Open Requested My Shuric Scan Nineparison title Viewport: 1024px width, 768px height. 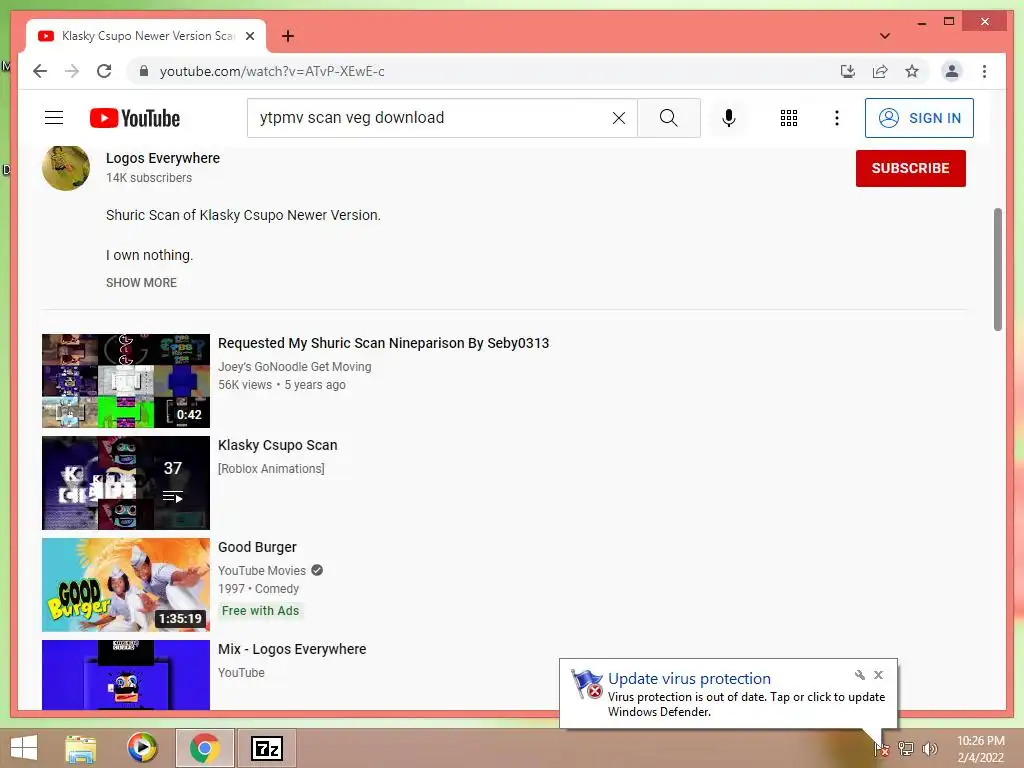383,344
